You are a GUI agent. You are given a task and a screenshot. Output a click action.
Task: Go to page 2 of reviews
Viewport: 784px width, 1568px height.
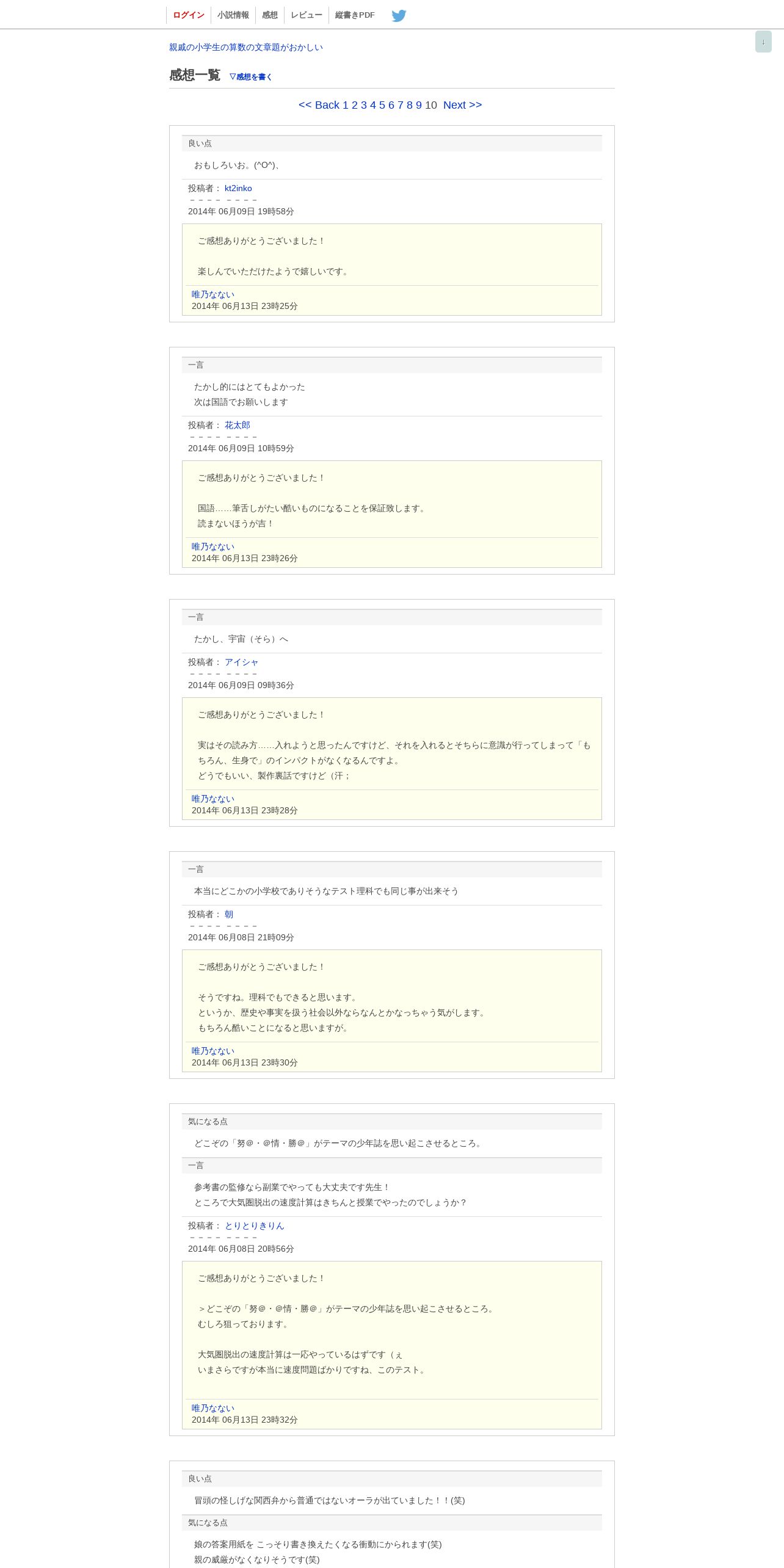355,105
